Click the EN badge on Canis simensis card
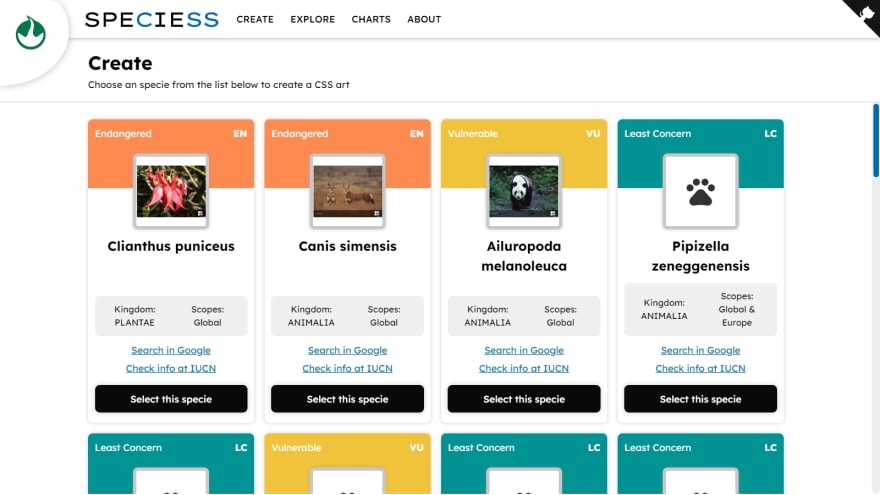The image size is (880, 495). (x=416, y=134)
